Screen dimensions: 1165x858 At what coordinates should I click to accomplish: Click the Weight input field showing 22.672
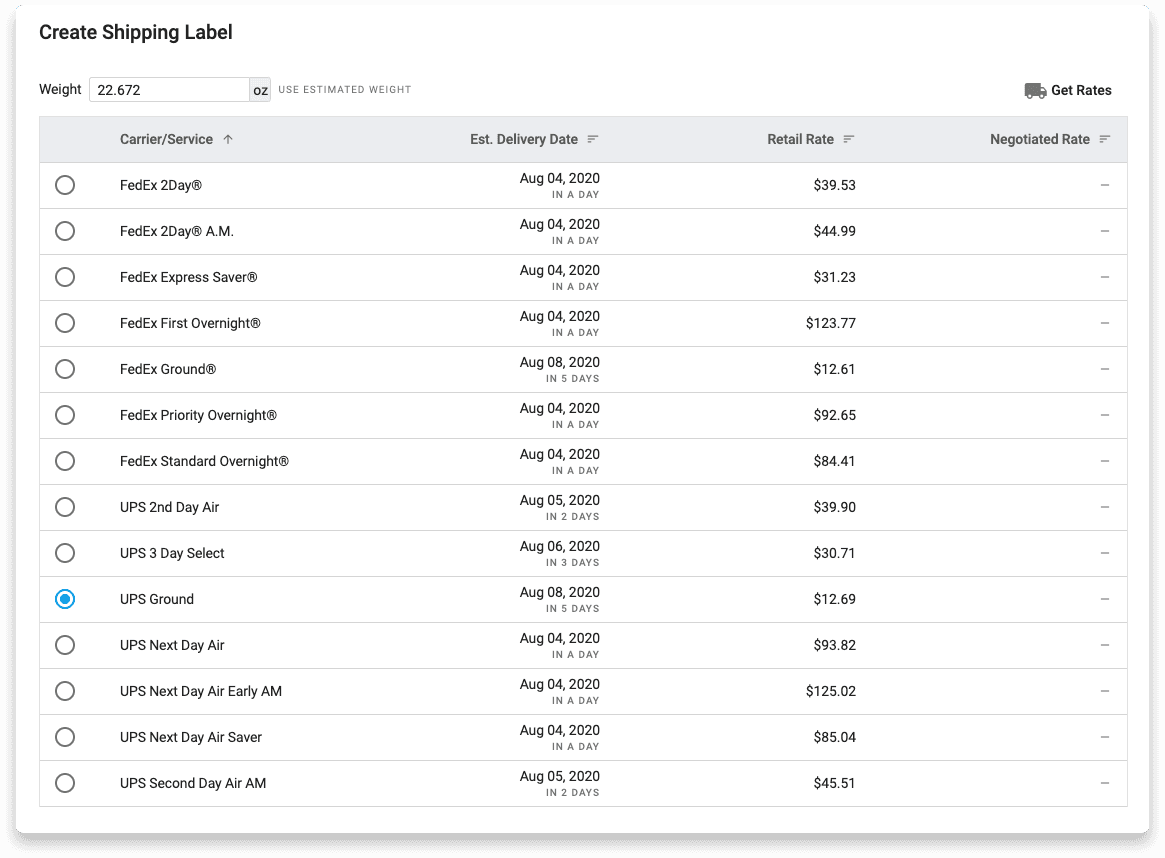tap(169, 90)
